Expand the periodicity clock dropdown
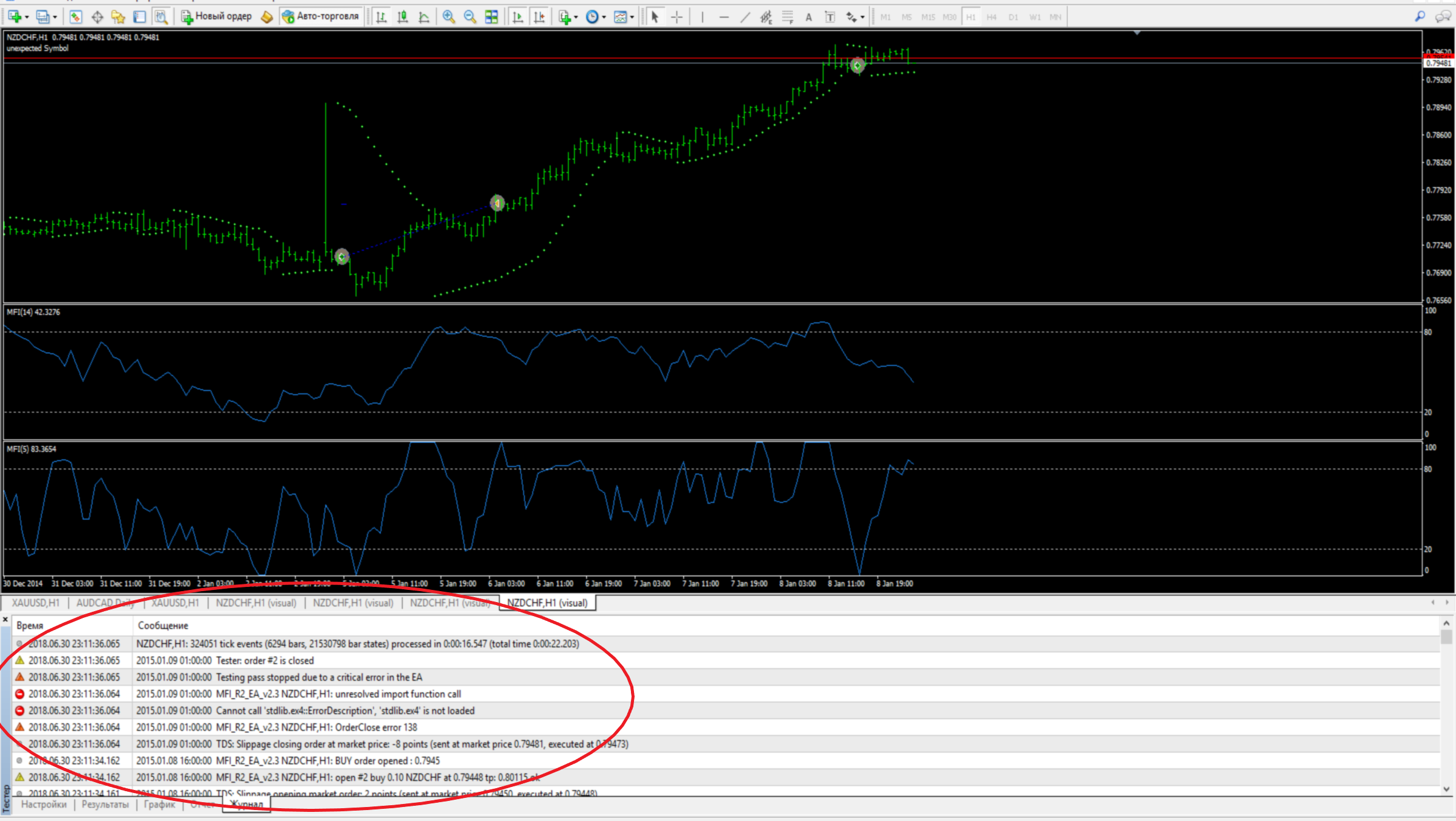1456x821 pixels. coord(604,17)
